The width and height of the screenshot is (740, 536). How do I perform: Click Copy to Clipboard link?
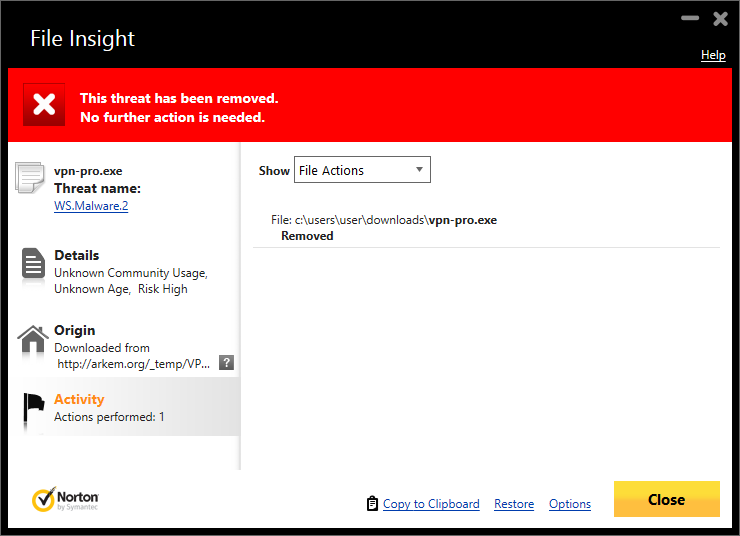431,504
